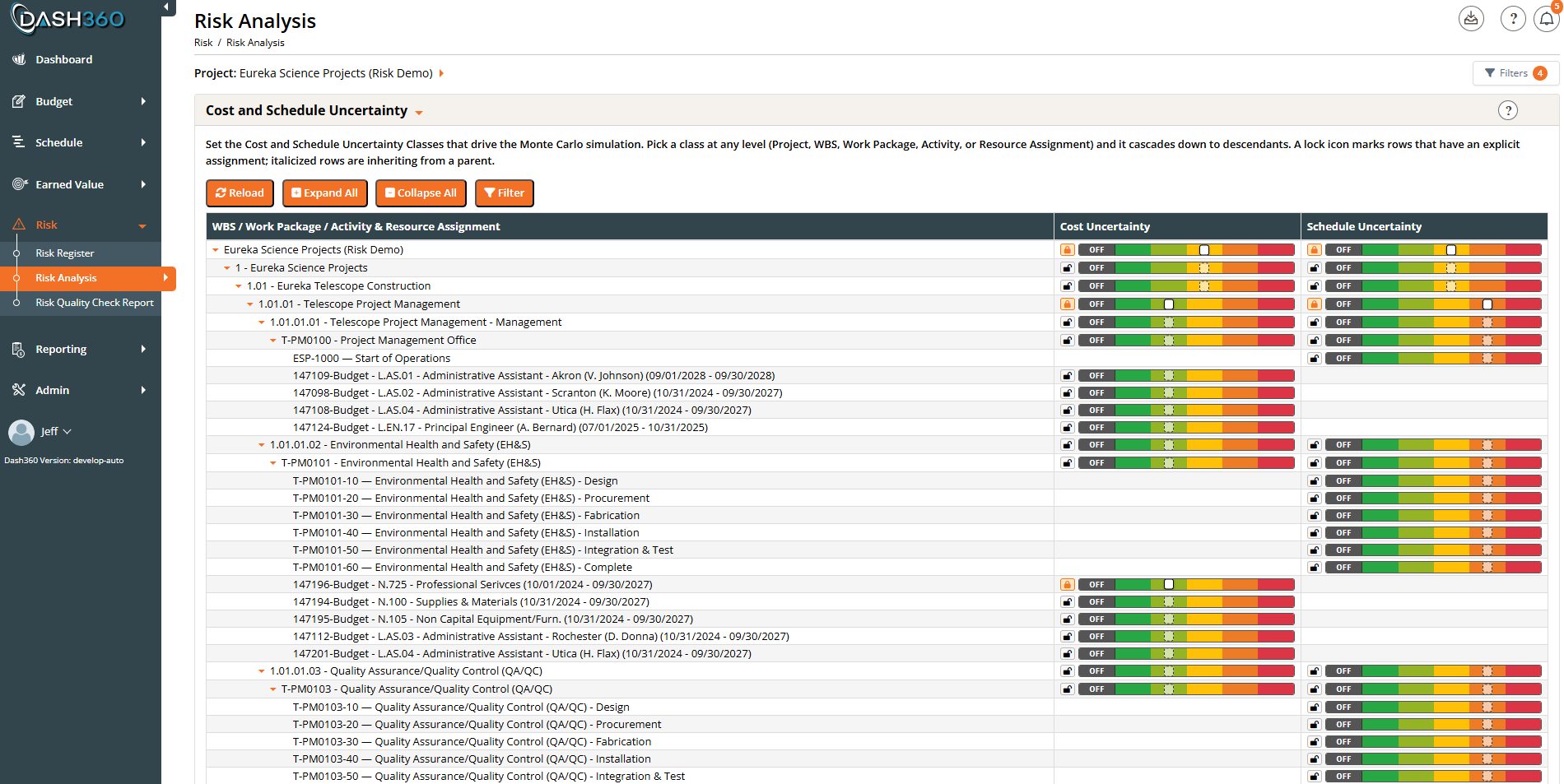Image resolution: width=1564 pixels, height=784 pixels.
Task: Toggle schedule OFF switch for T-PM0103-40 Installation
Action: coord(1343,758)
